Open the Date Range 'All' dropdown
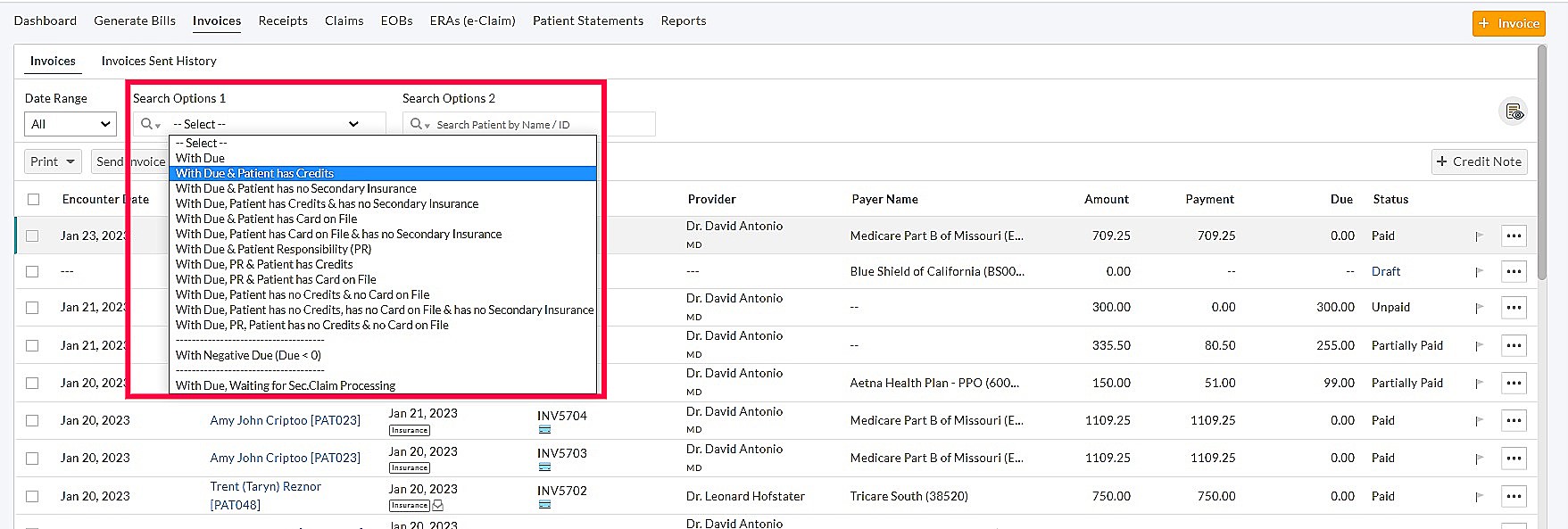Viewport: 1568px width, 529px height. 71,124
